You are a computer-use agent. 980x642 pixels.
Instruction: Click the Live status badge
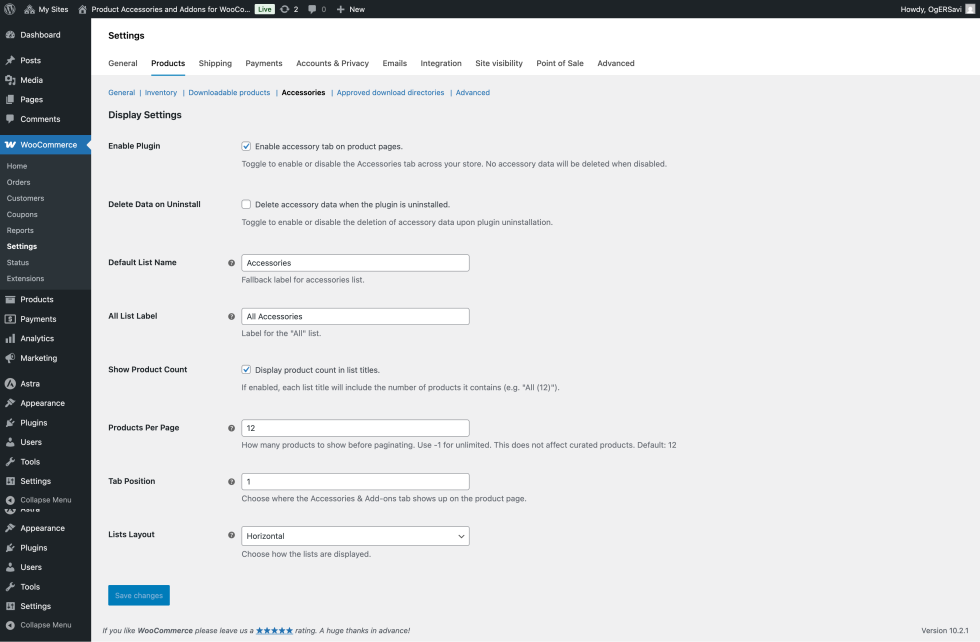point(265,9)
